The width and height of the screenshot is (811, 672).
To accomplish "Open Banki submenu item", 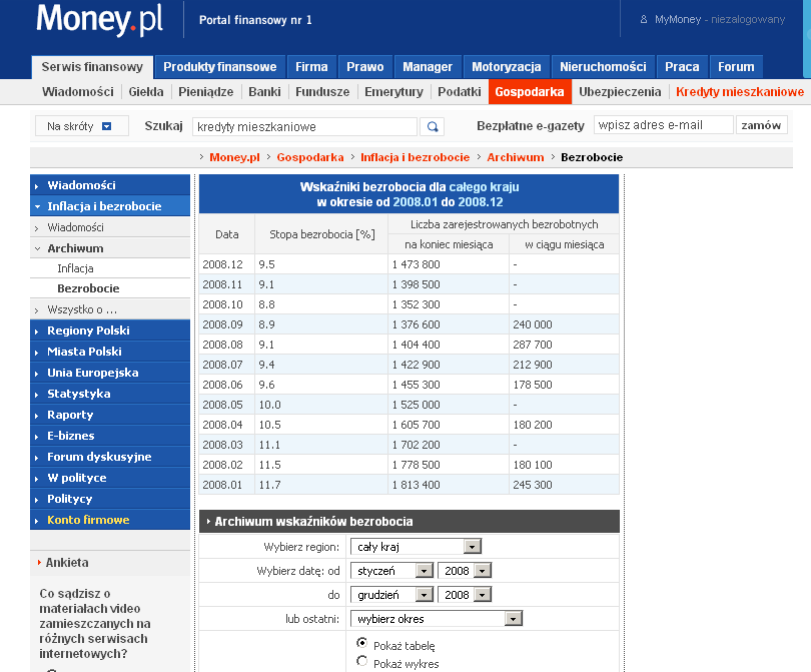I will click(x=264, y=92).
